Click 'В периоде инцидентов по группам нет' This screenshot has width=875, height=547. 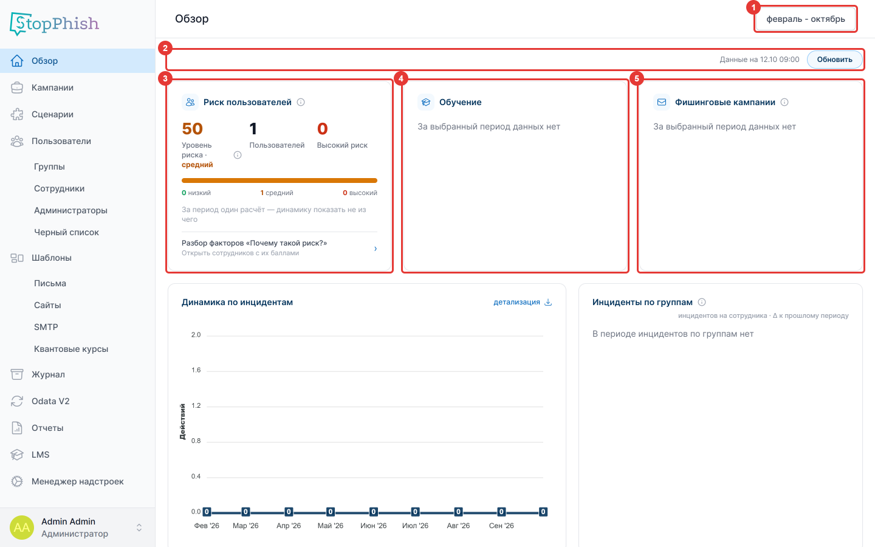point(672,334)
